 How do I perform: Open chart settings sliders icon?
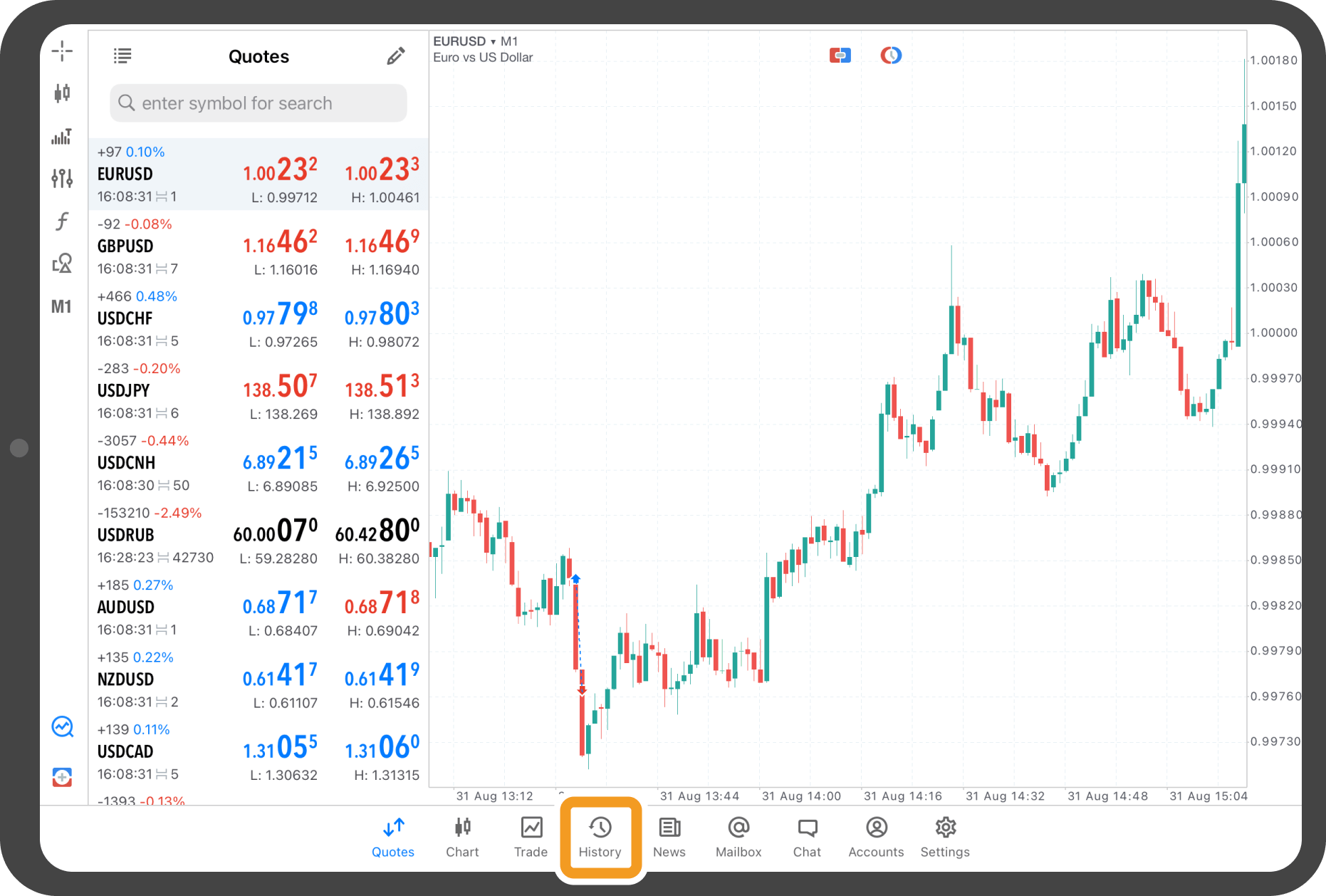tap(62, 178)
